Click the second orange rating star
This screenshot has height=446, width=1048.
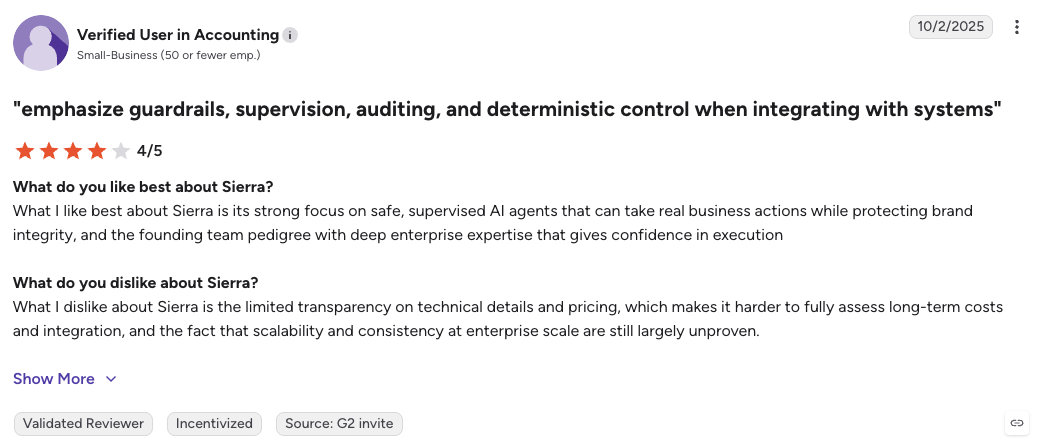click(x=49, y=151)
